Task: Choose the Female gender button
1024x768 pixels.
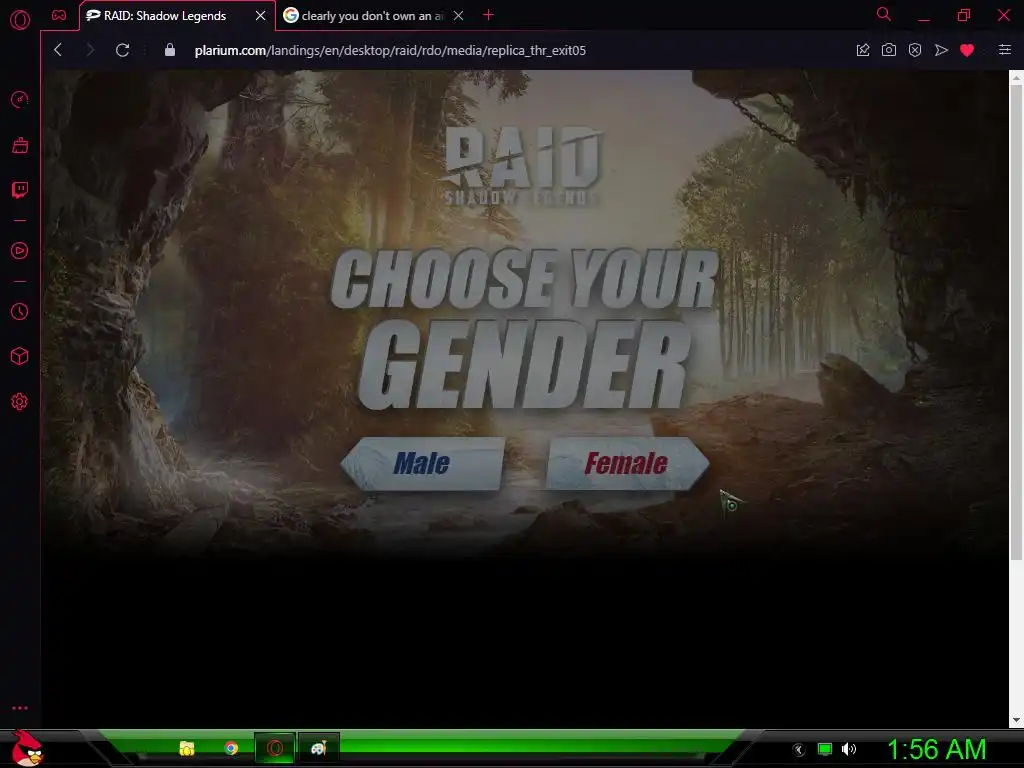Action: (x=628, y=464)
